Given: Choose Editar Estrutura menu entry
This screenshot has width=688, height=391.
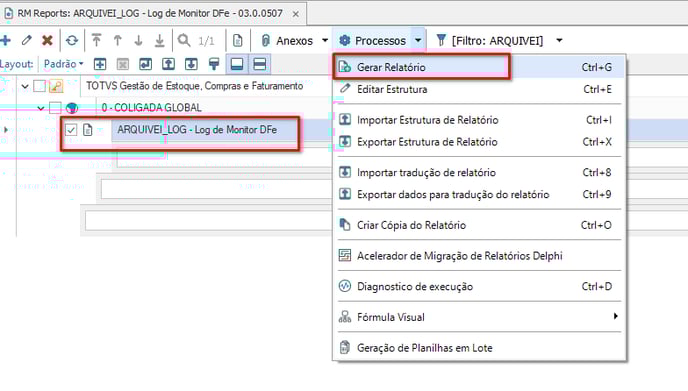Looking at the screenshot, I should point(479,89).
